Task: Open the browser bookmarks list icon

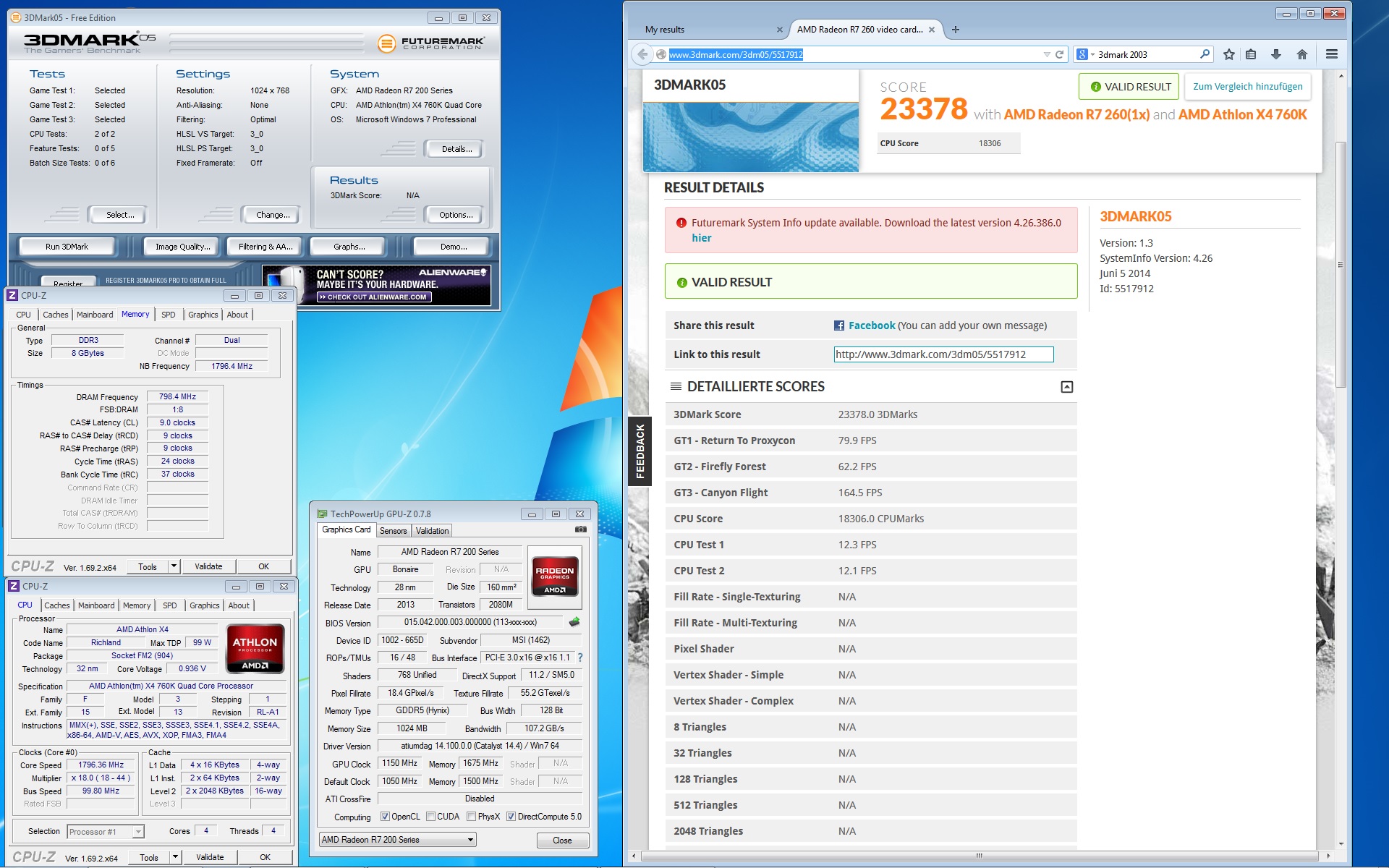Action: tap(1251, 54)
